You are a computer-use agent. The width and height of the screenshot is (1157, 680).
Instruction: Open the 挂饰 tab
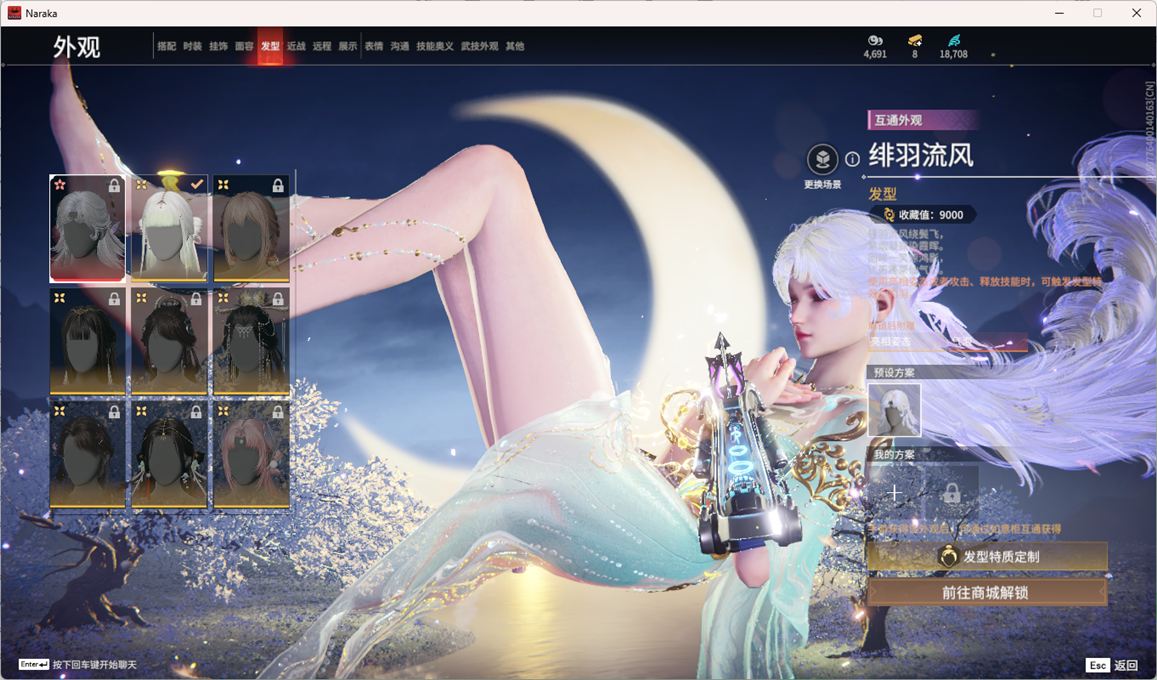218,46
